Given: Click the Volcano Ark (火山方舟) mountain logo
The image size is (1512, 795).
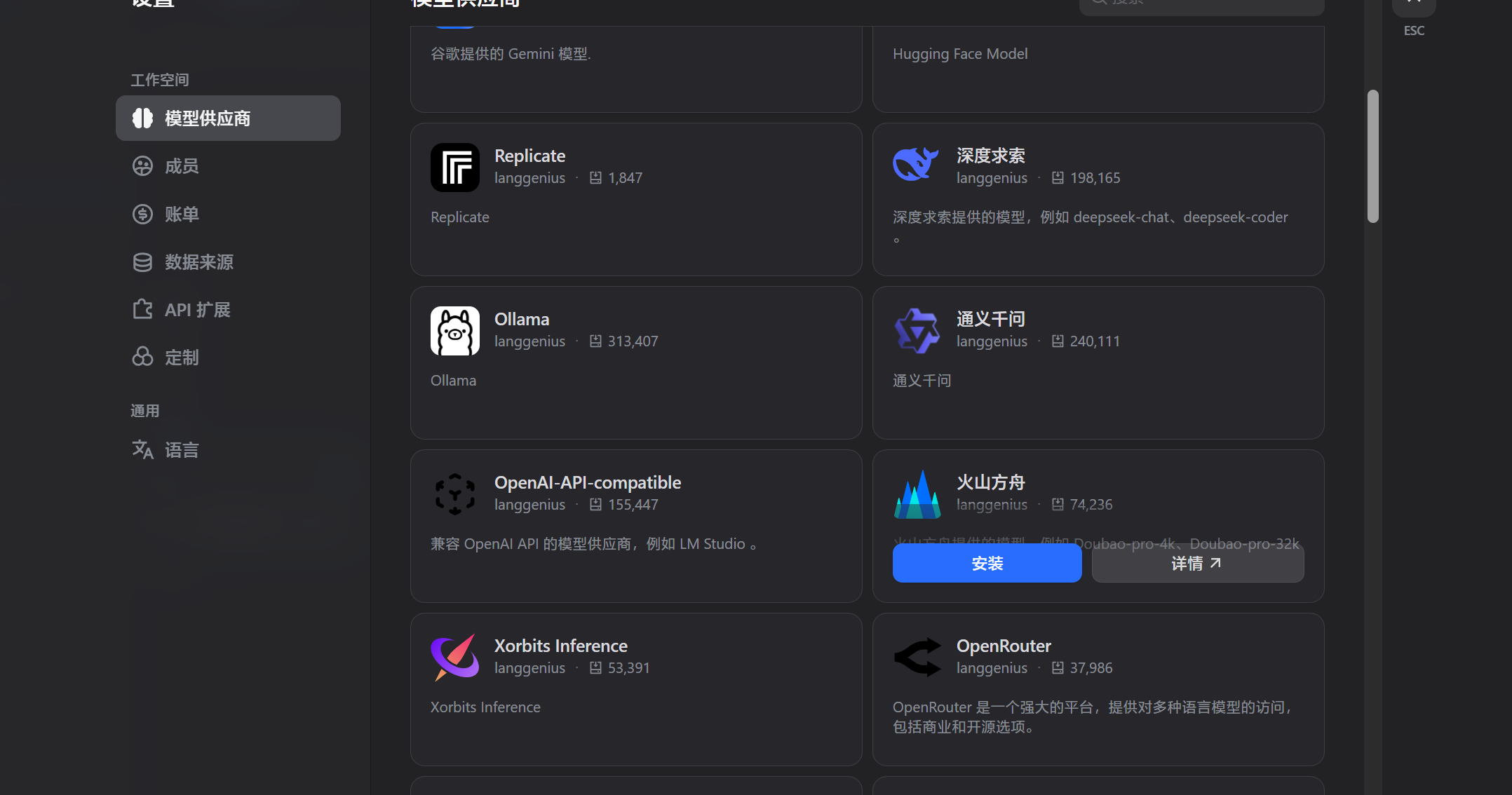Looking at the screenshot, I should (917, 494).
